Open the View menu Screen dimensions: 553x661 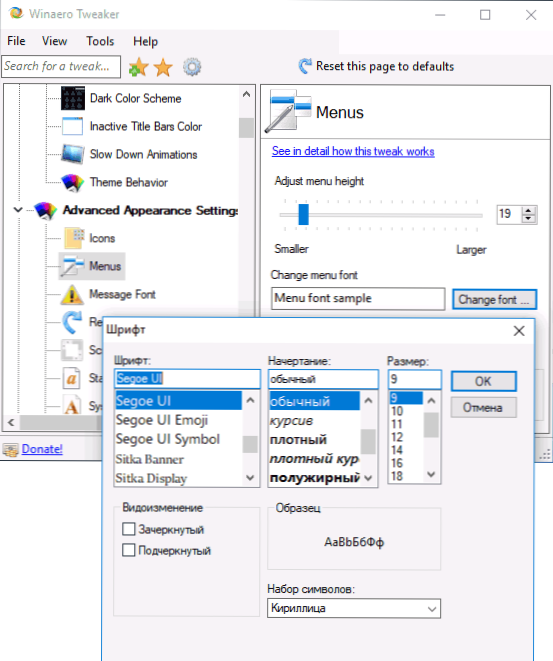pyautogui.click(x=54, y=41)
